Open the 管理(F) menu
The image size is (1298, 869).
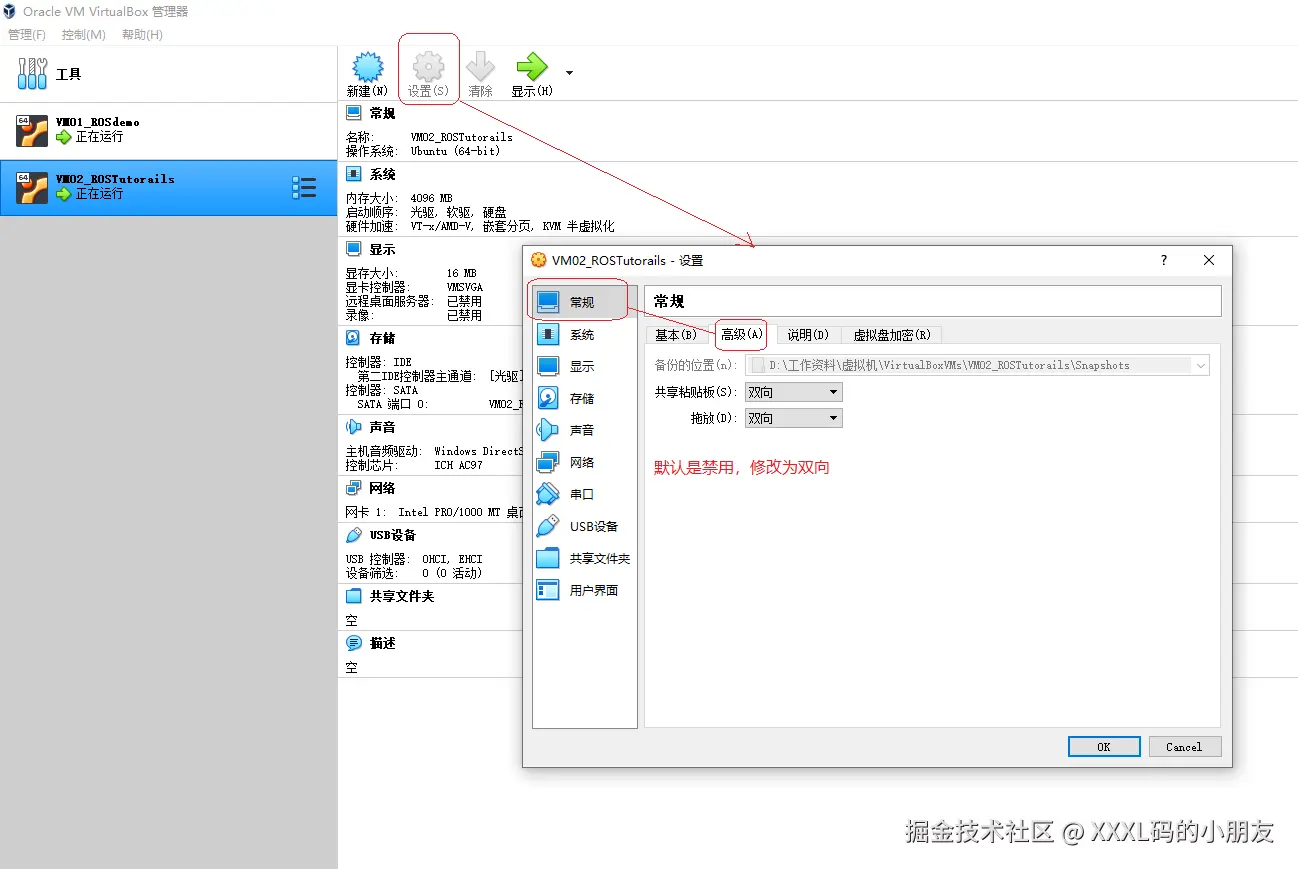(26, 35)
